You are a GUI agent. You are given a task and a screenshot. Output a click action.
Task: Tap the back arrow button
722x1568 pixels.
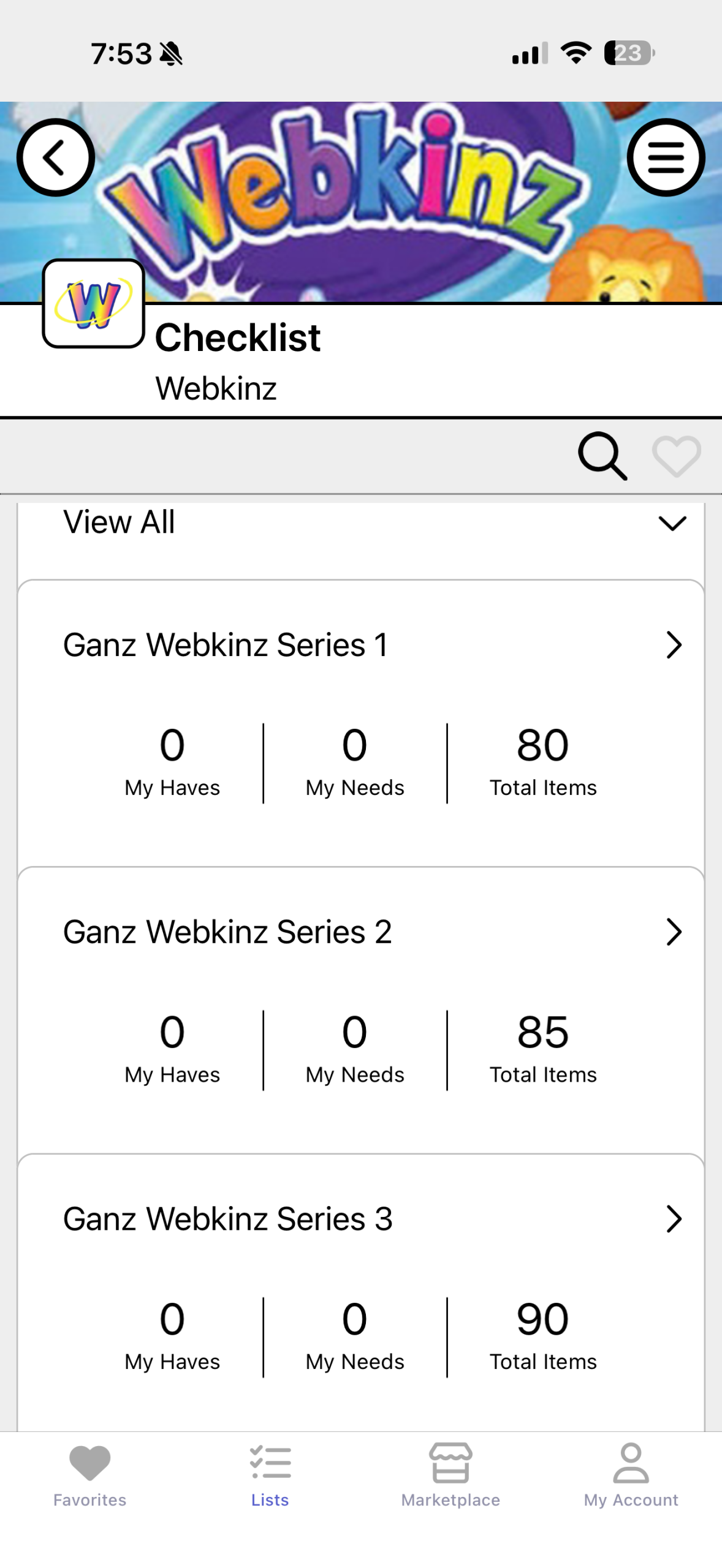pyautogui.click(x=55, y=157)
